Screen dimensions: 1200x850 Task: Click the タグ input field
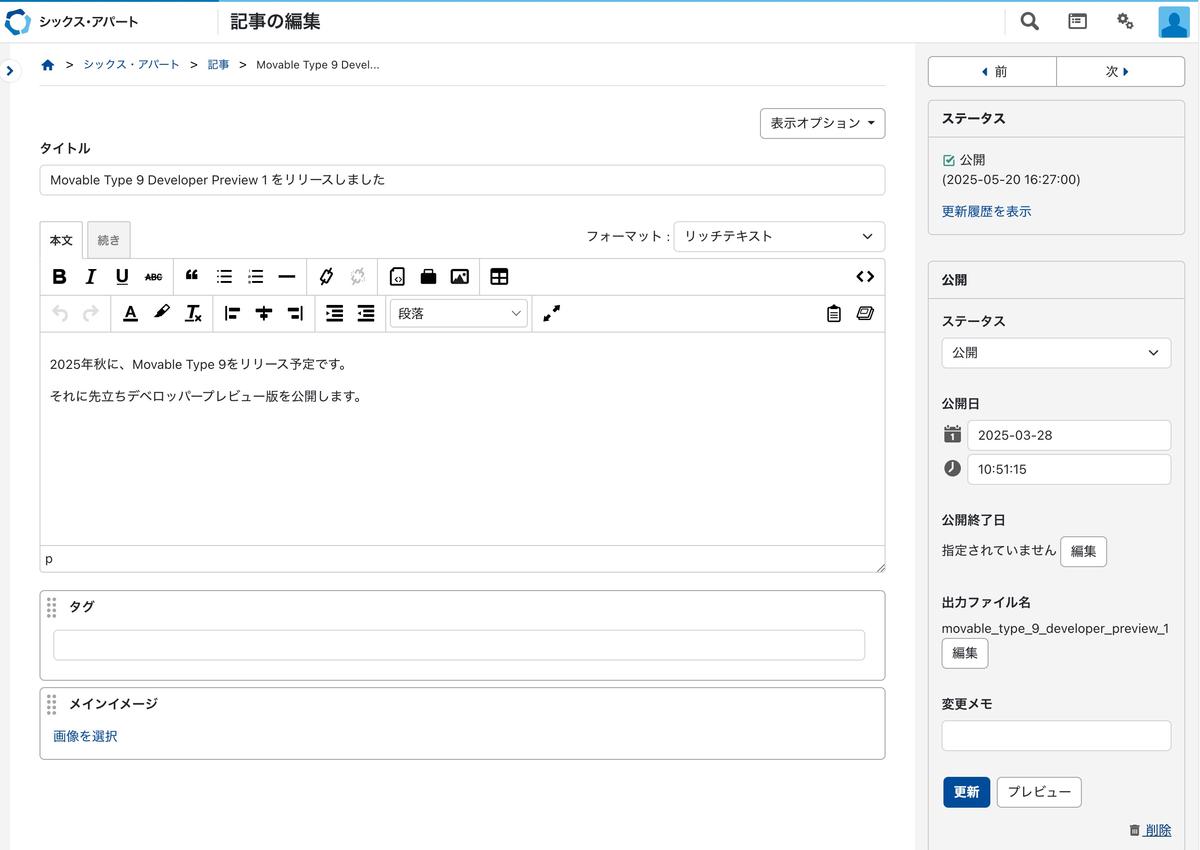(x=459, y=645)
